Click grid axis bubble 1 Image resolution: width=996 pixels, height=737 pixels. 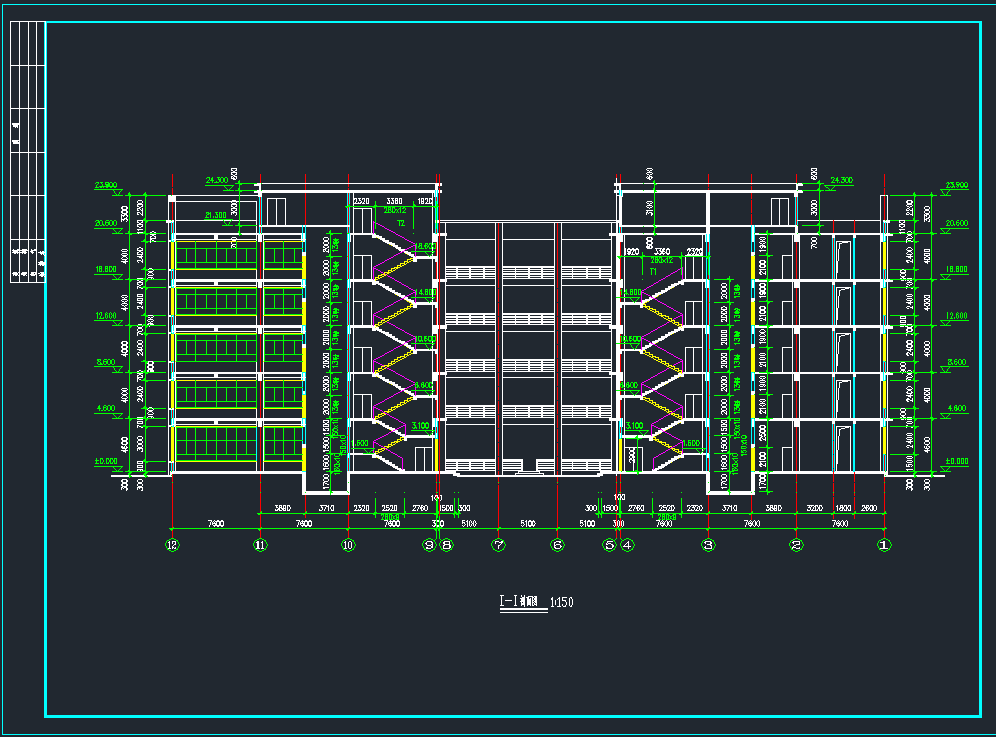pos(883,545)
